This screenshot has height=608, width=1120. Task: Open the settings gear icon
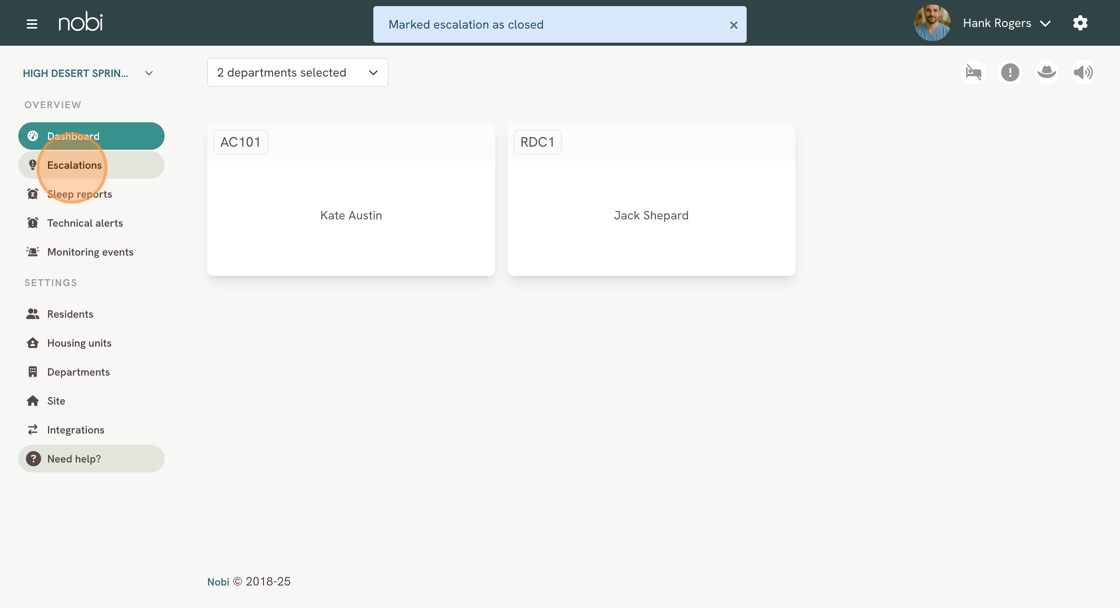tap(1080, 23)
